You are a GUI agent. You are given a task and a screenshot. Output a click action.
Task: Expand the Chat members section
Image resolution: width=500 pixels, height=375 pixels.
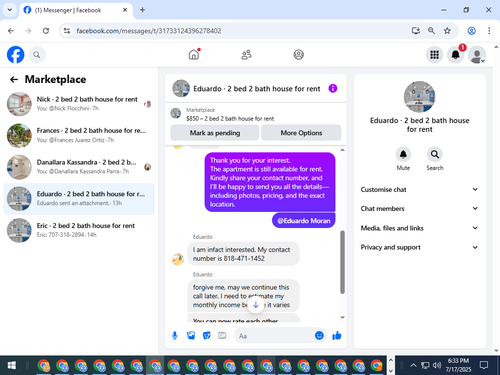pos(419,209)
